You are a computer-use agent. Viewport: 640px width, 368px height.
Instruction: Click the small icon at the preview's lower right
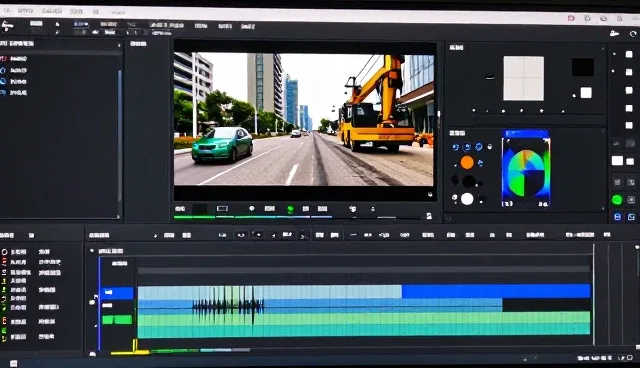tap(430, 195)
